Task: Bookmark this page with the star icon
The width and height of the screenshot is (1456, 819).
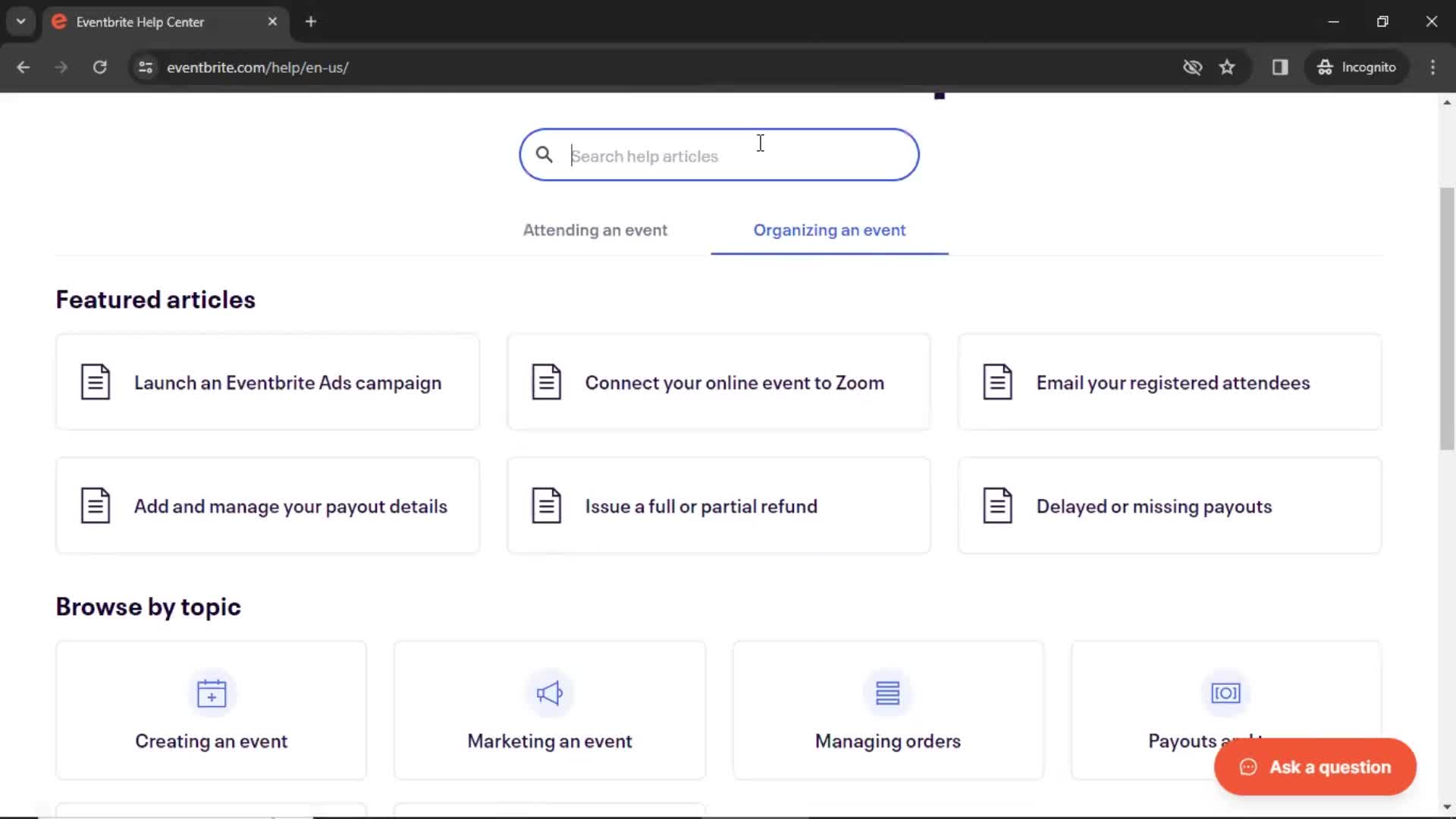Action: tap(1227, 67)
